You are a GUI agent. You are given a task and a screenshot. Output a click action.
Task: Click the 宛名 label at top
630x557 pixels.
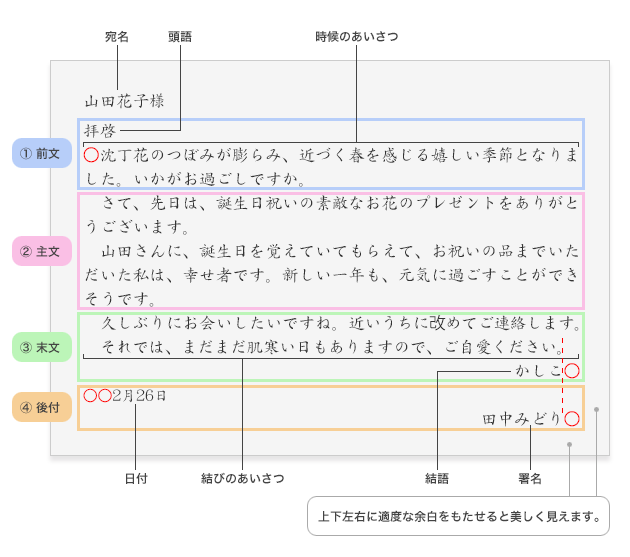pyautogui.click(x=117, y=36)
